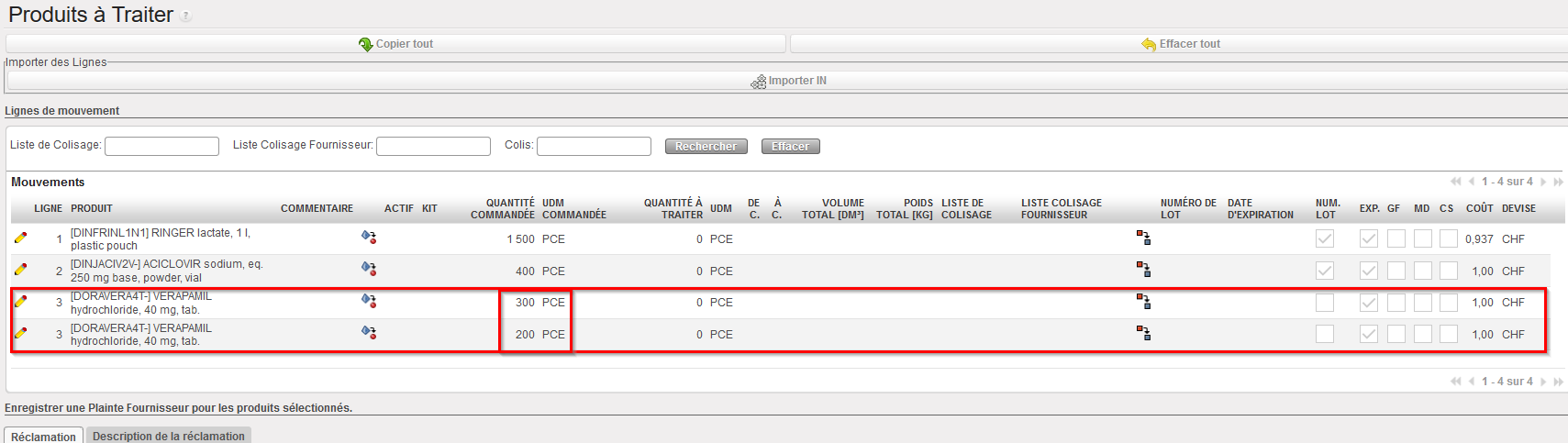Open help icon beside Produits à Traiter title
Image resolution: width=1568 pixels, height=443 pixels.
click(186, 17)
